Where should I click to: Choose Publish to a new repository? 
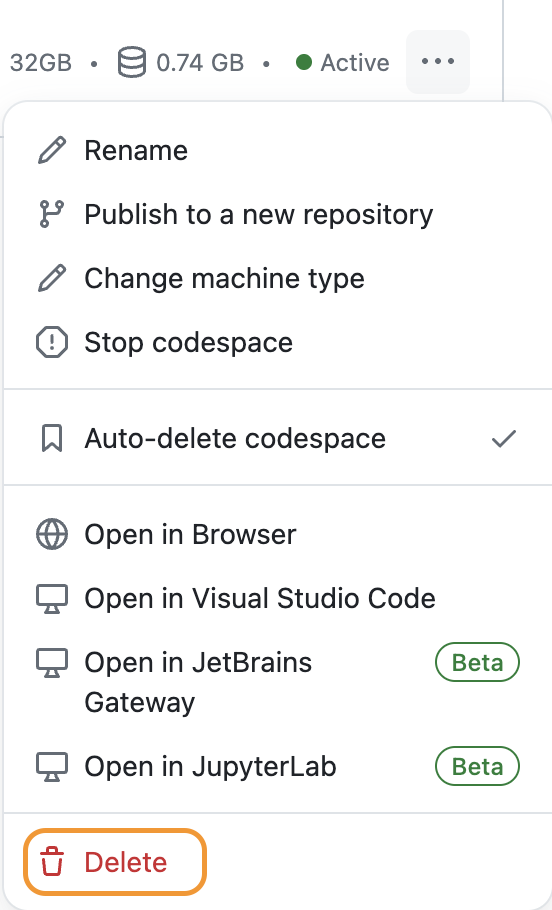click(x=279, y=214)
